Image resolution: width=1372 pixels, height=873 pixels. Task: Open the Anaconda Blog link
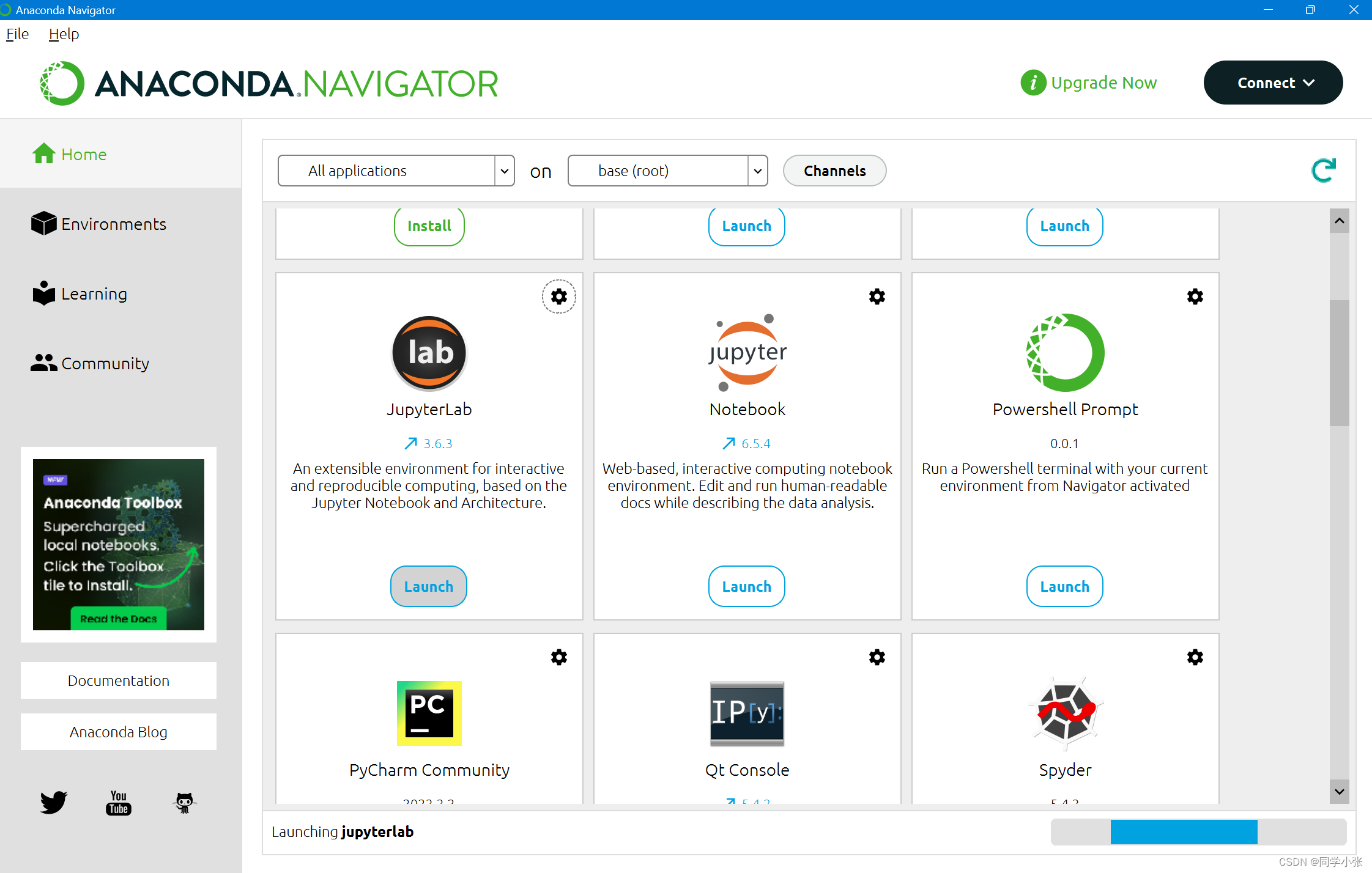119,732
